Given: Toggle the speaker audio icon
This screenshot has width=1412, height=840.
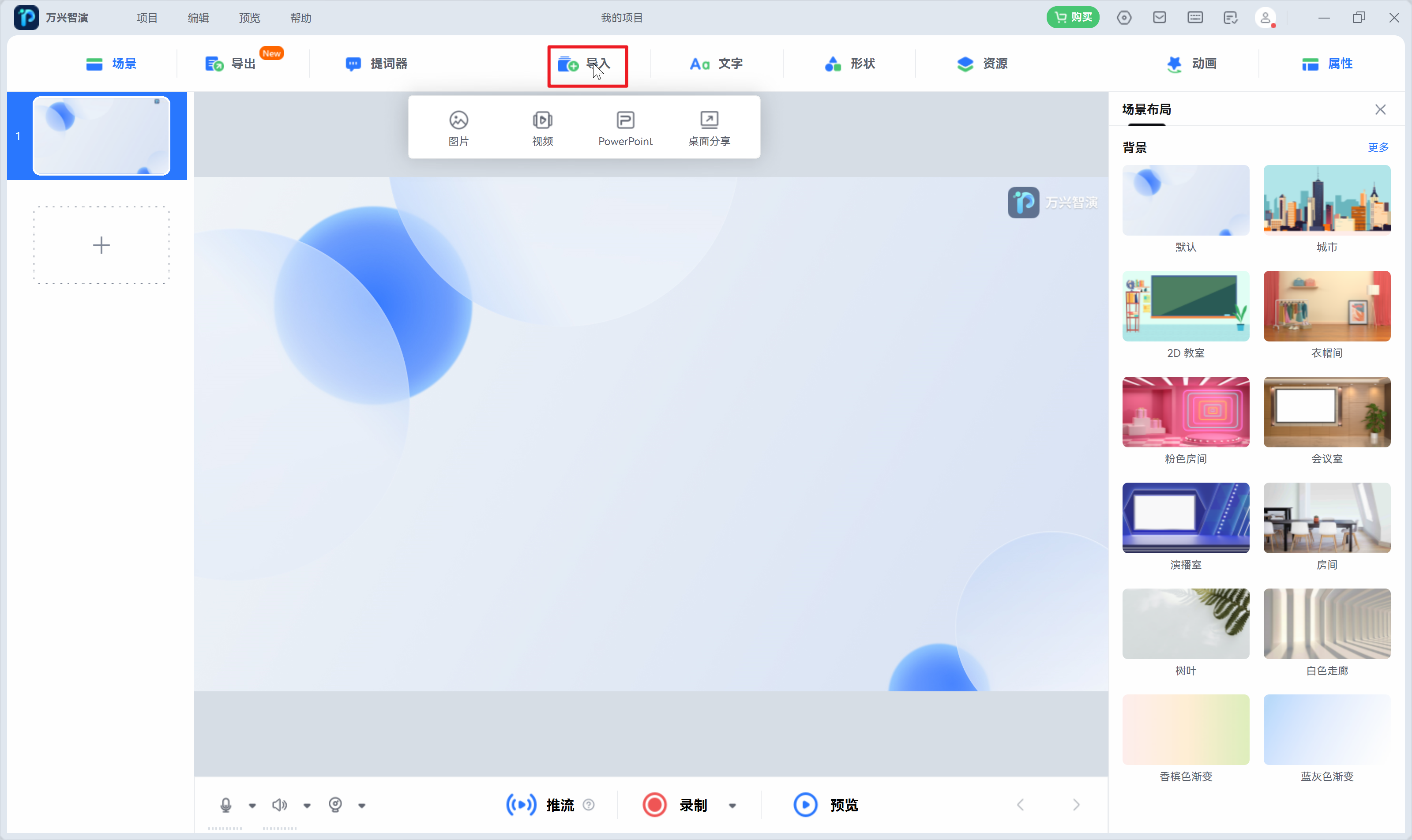Looking at the screenshot, I should (279, 804).
